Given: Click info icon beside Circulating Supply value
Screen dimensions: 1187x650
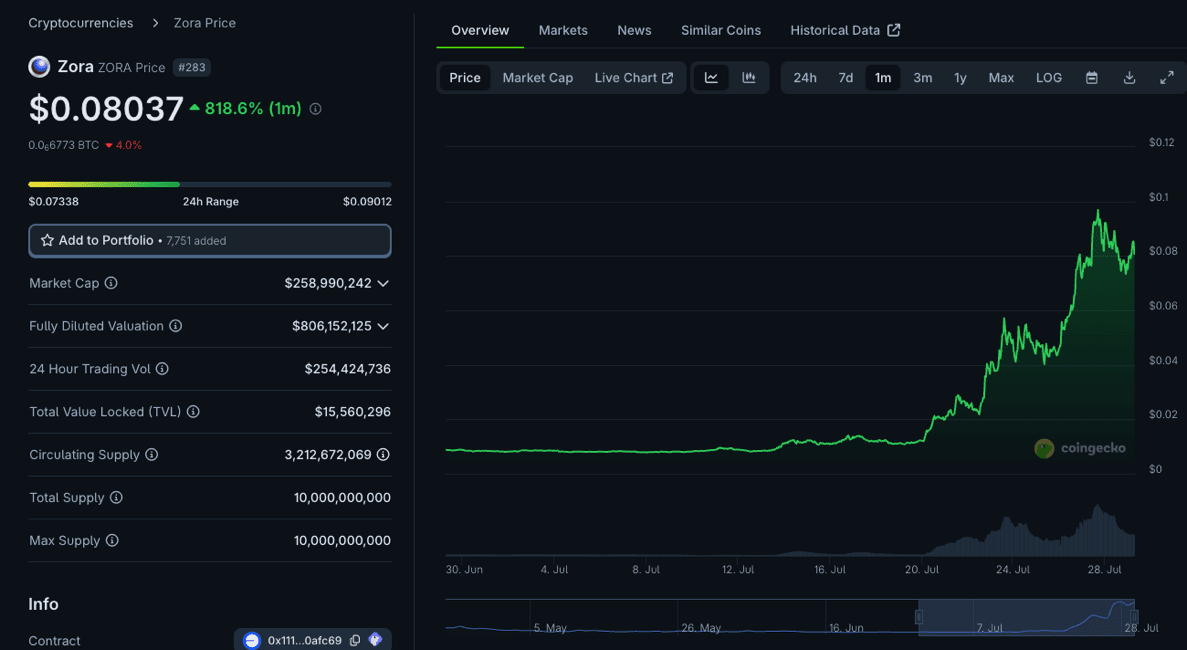Looking at the screenshot, I should point(383,455).
